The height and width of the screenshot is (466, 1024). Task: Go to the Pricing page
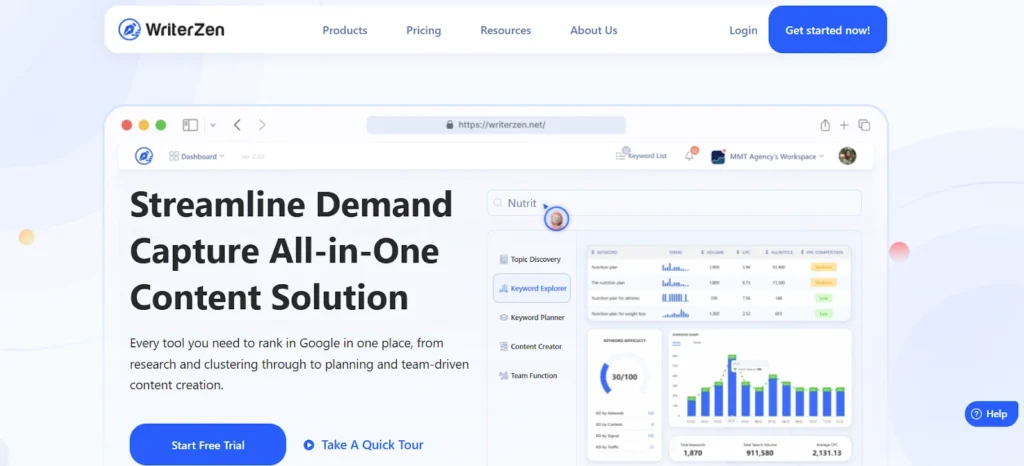click(x=423, y=30)
